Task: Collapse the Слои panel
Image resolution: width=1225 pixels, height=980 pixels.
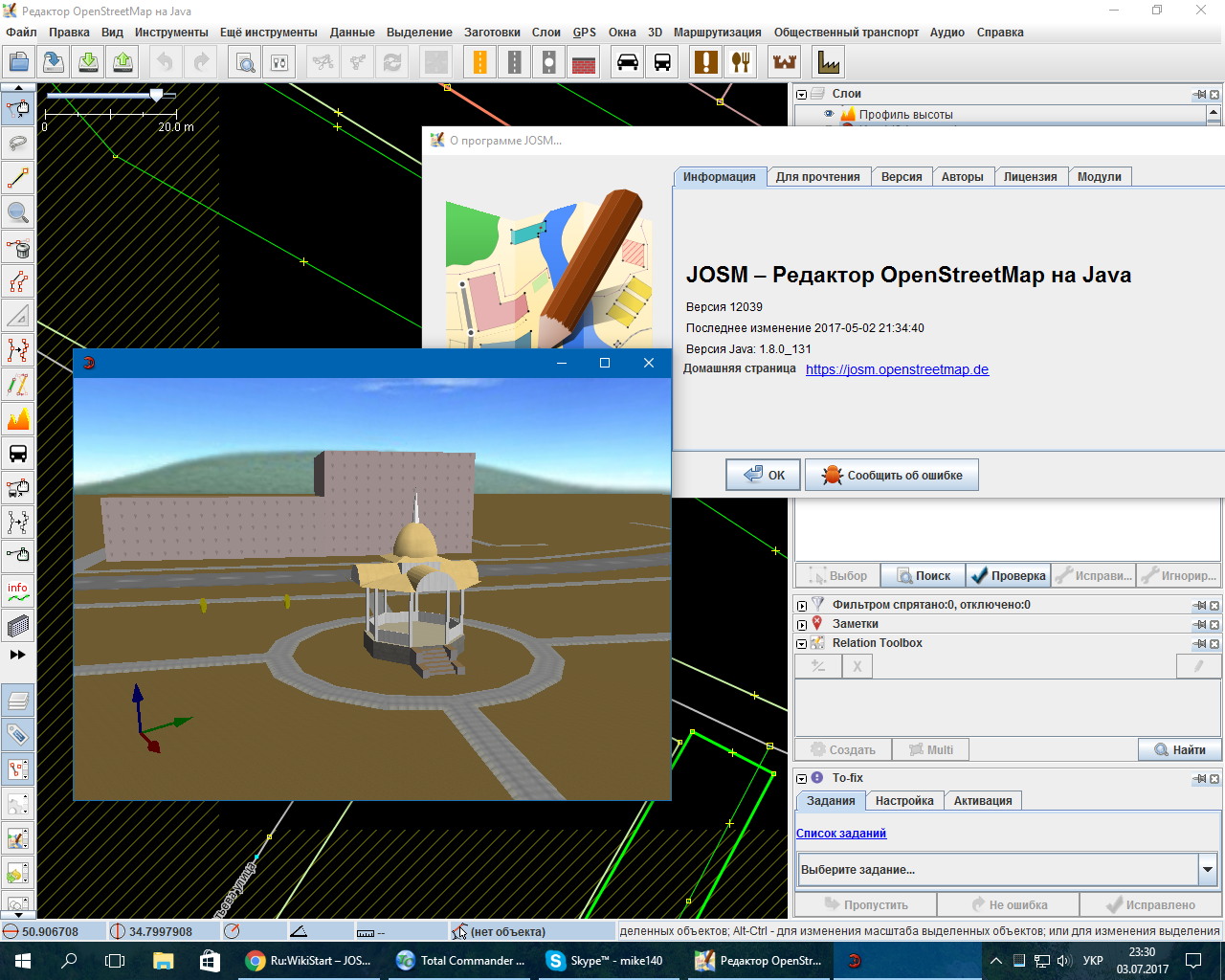Action: tap(802, 95)
